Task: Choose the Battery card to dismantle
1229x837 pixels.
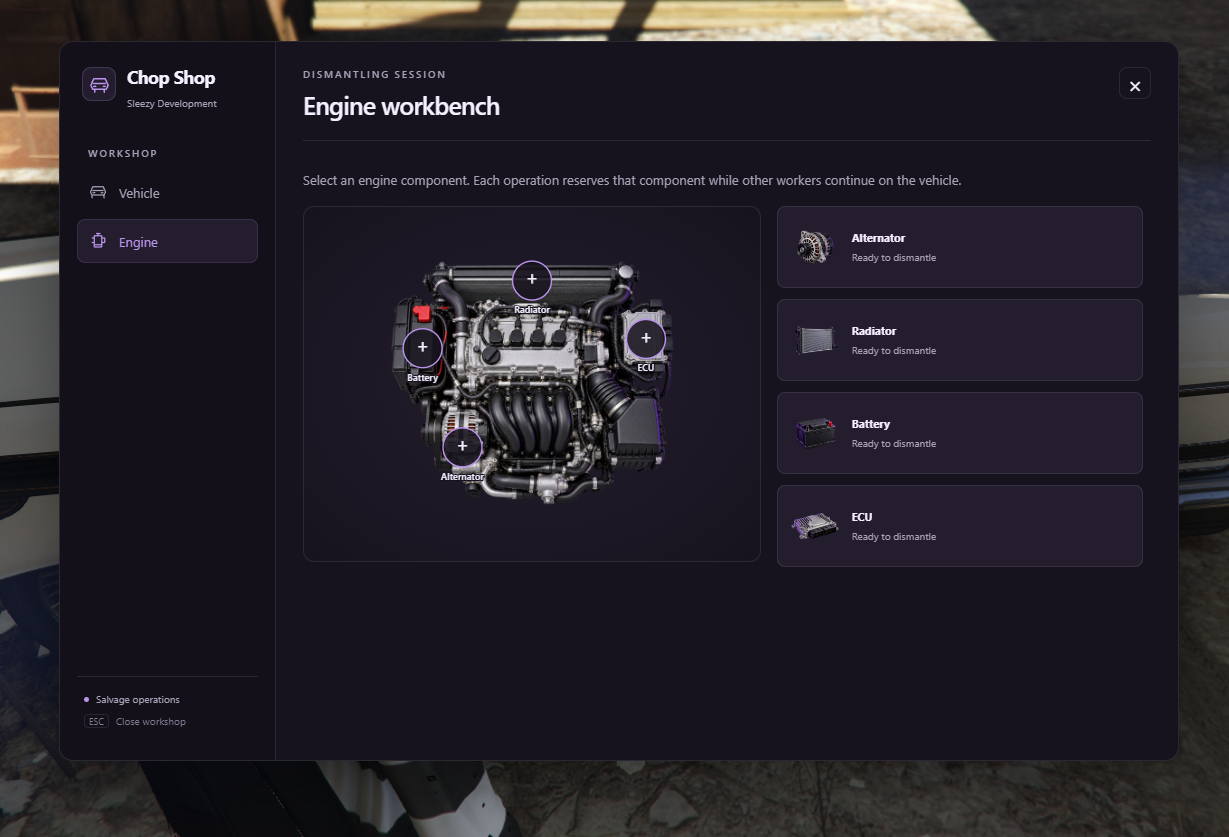Action: 960,433
